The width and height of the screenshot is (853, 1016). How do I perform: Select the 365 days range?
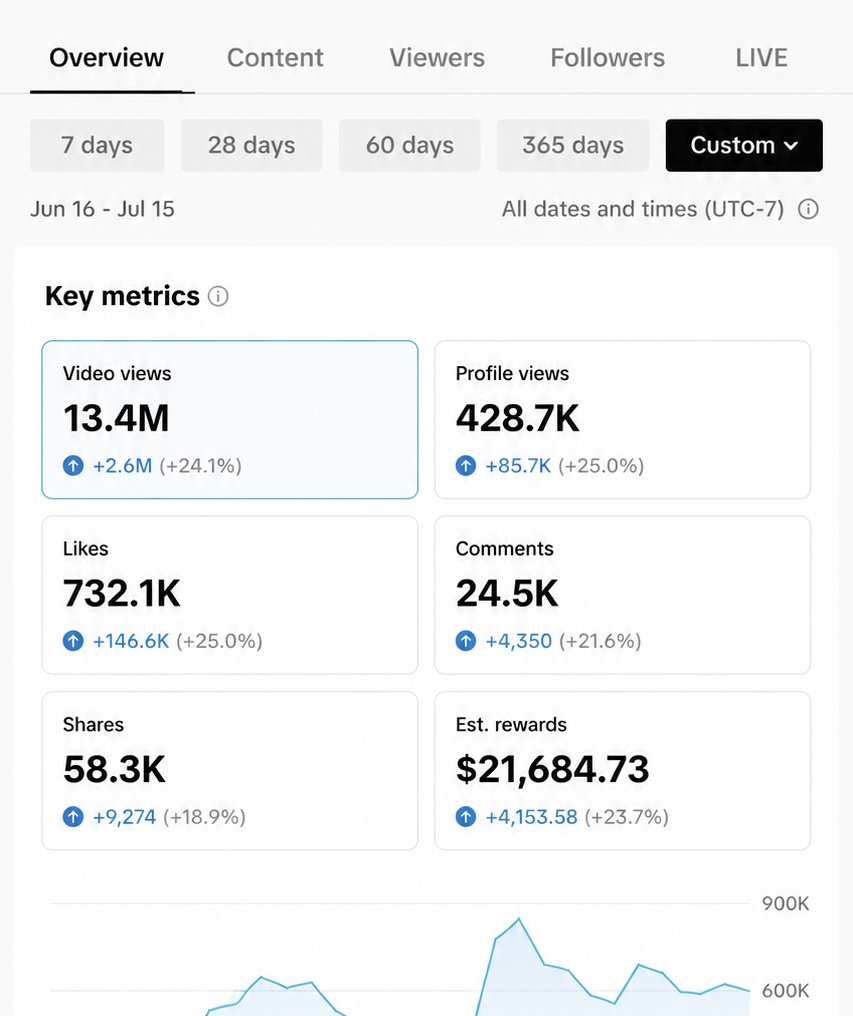pyautogui.click(x=573, y=145)
